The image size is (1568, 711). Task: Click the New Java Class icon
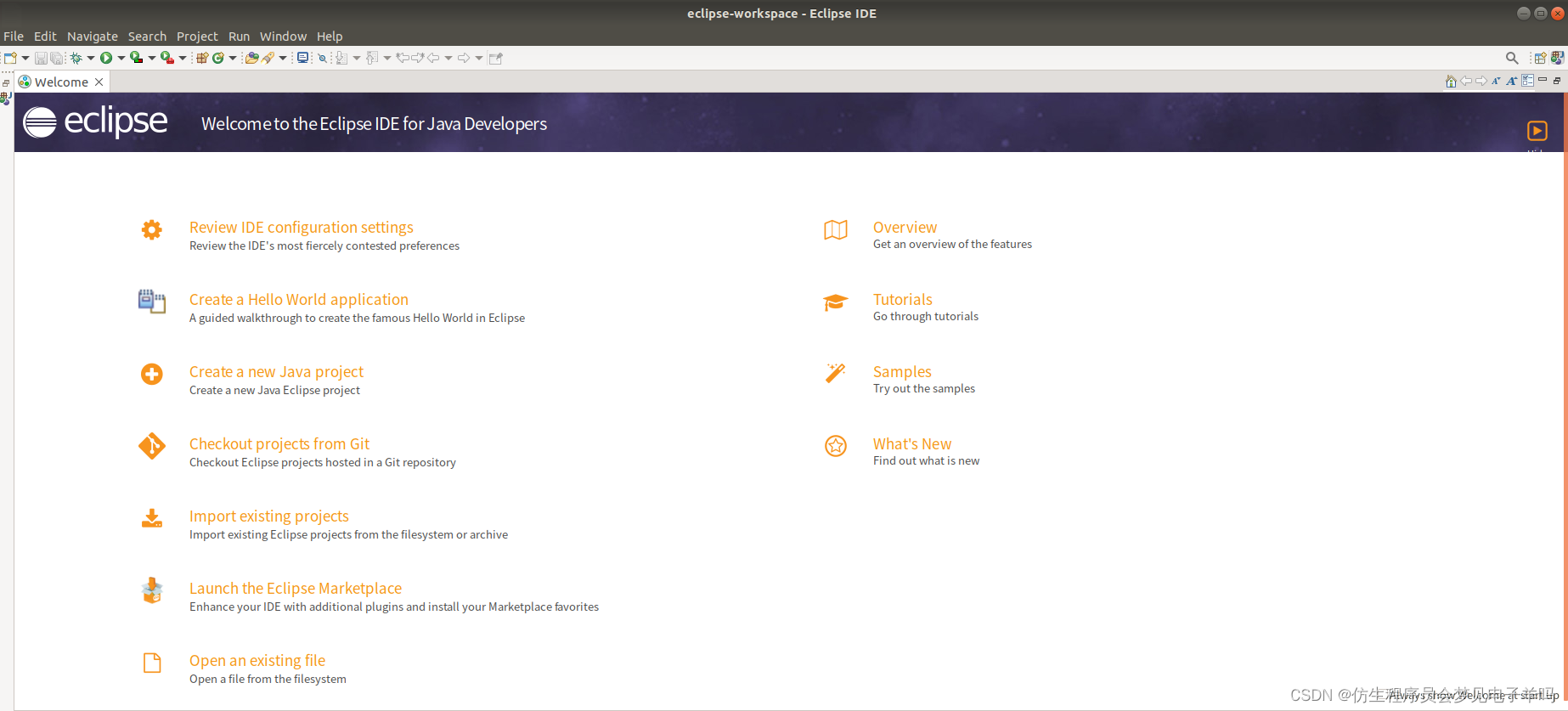[x=218, y=58]
